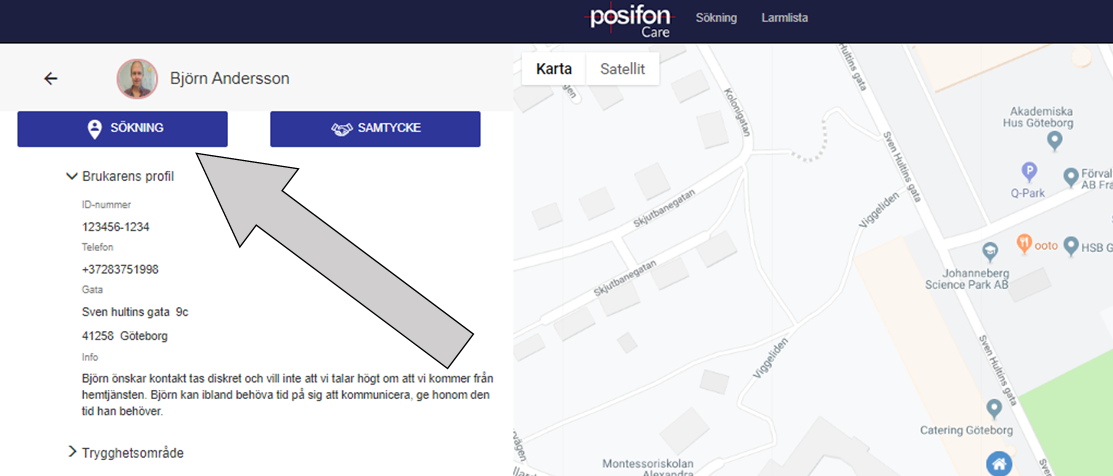The height and width of the screenshot is (476, 1113).
Task: Click the Johanneberg Science Park marker
Action: tap(989, 251)
